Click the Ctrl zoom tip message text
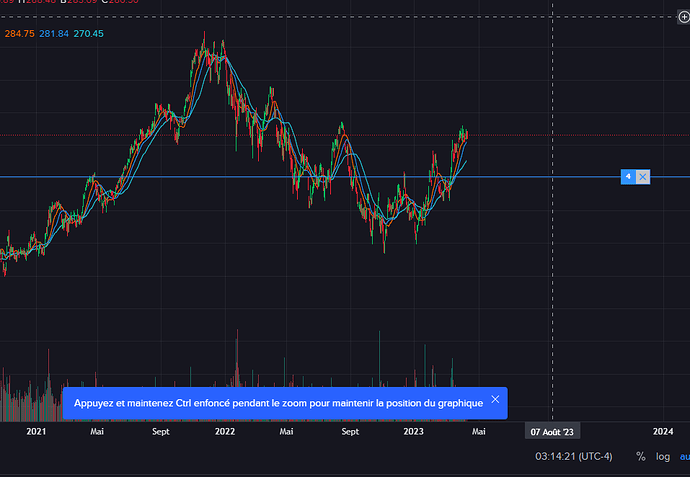690x477 pixels. [x=279, y=403]
